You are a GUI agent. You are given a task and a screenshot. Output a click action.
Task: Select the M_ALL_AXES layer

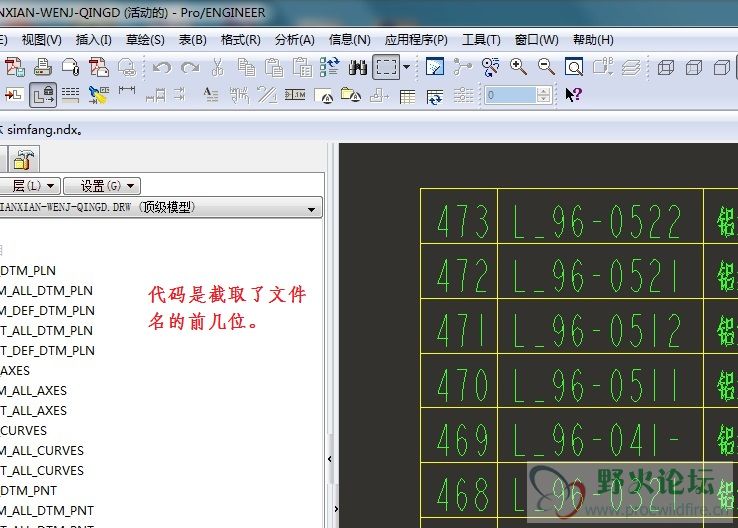pos(33,391)
